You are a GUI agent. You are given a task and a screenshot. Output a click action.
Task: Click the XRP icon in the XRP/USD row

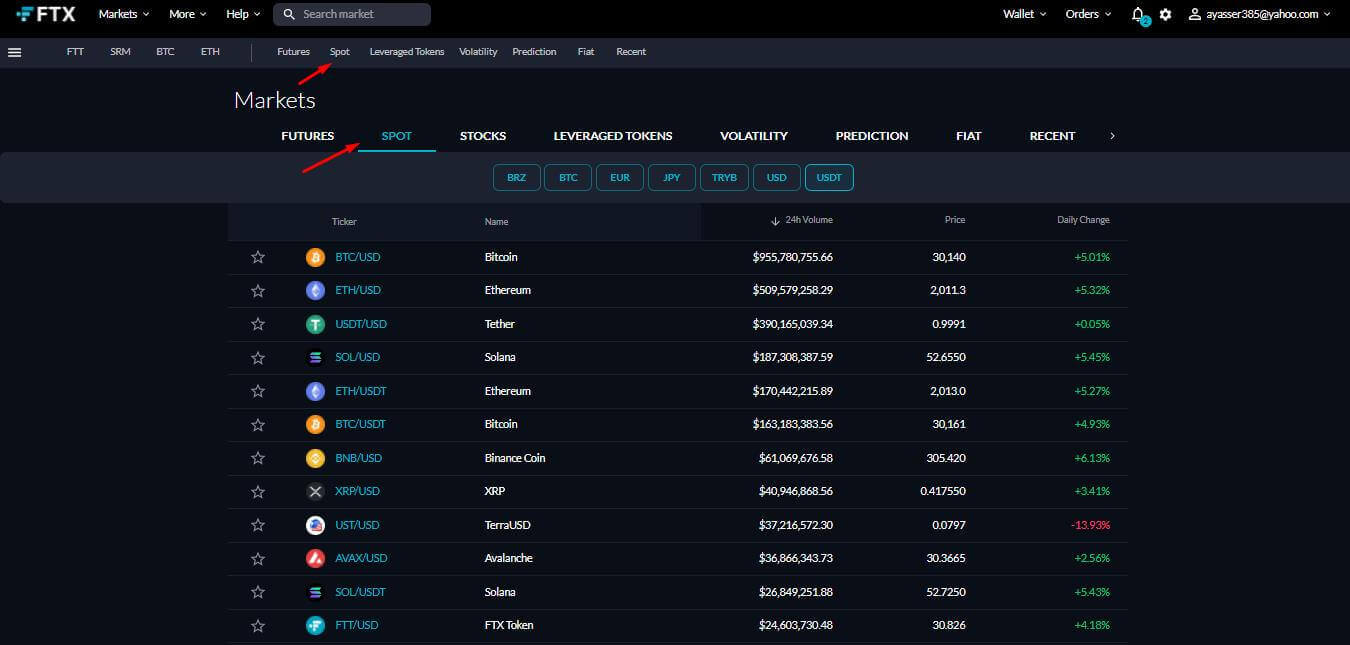pyautogui.click(x=315, y=491)
